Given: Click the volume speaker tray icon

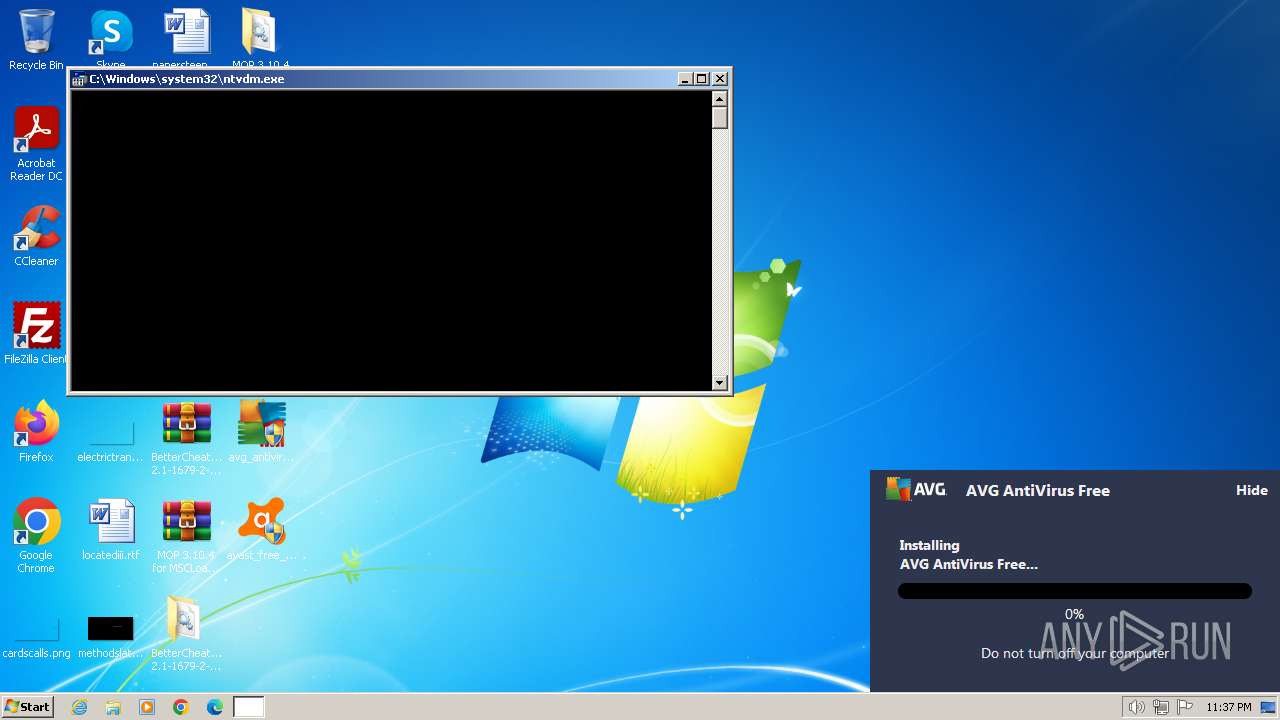Looking at the screenshot, I should tap(1136, 707).
